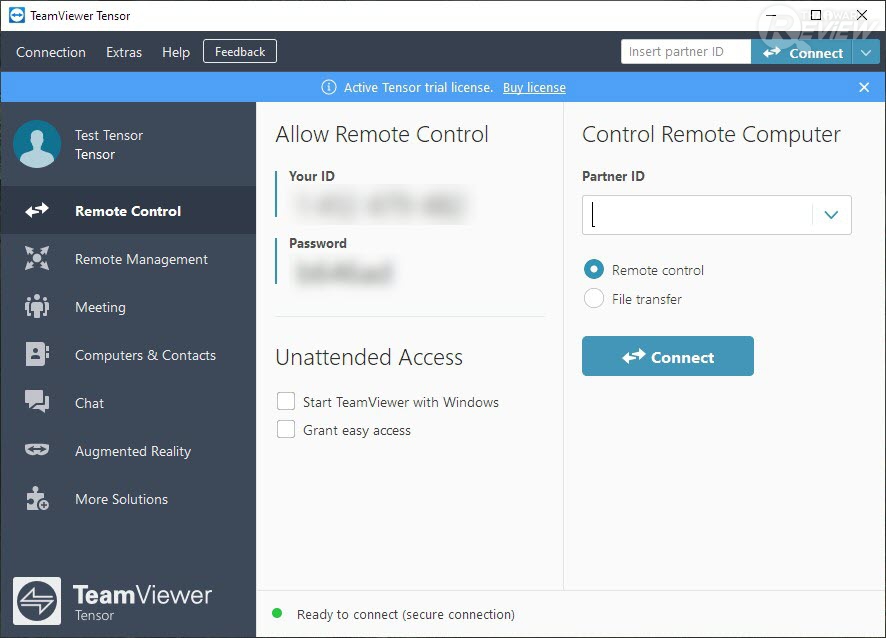This screenshot has height=638, width=886.
Task: Dismiss the trial license banner
Action: (864, 88)
